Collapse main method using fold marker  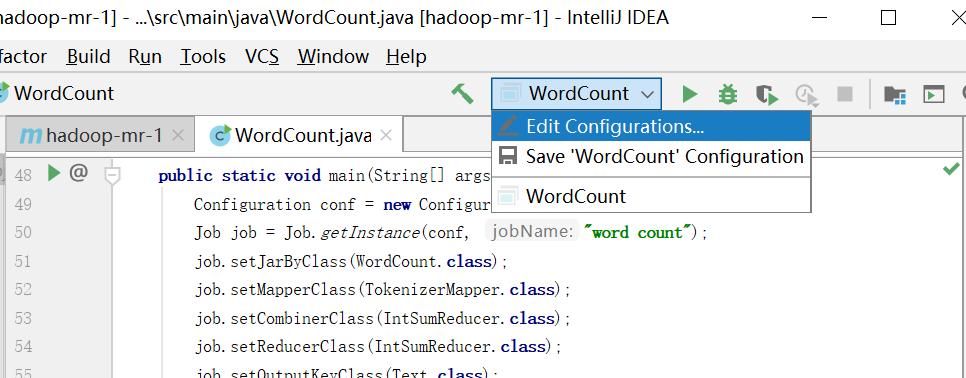[112, 176]
